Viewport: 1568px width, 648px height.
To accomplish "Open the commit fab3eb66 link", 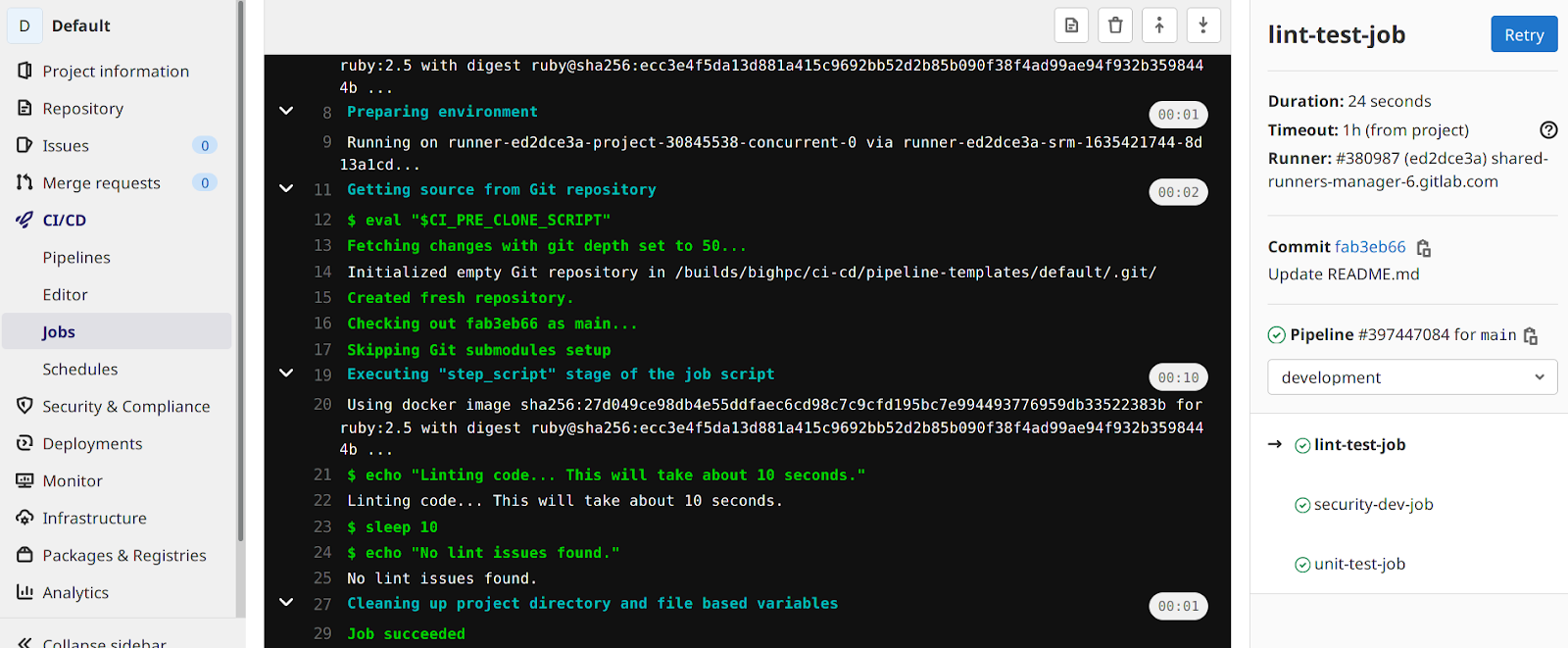I will (1370, 247).
